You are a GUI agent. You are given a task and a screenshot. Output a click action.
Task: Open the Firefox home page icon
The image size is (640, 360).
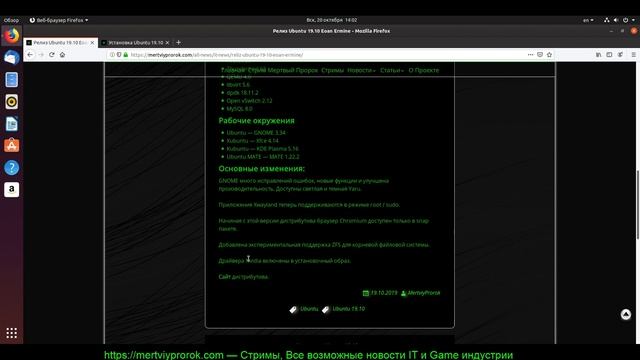coord(62,55)
